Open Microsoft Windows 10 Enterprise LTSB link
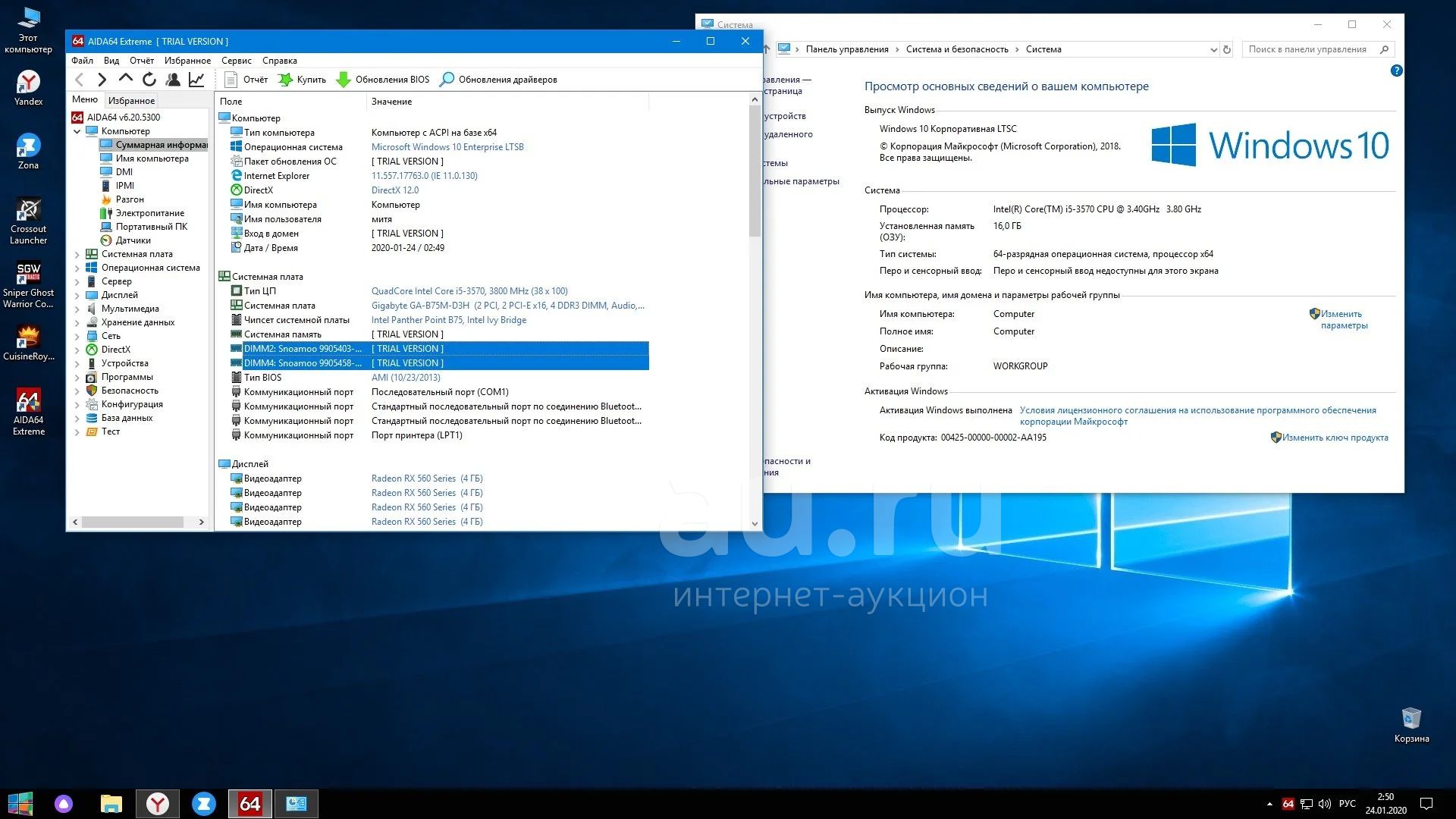 (x=447, y=147)
